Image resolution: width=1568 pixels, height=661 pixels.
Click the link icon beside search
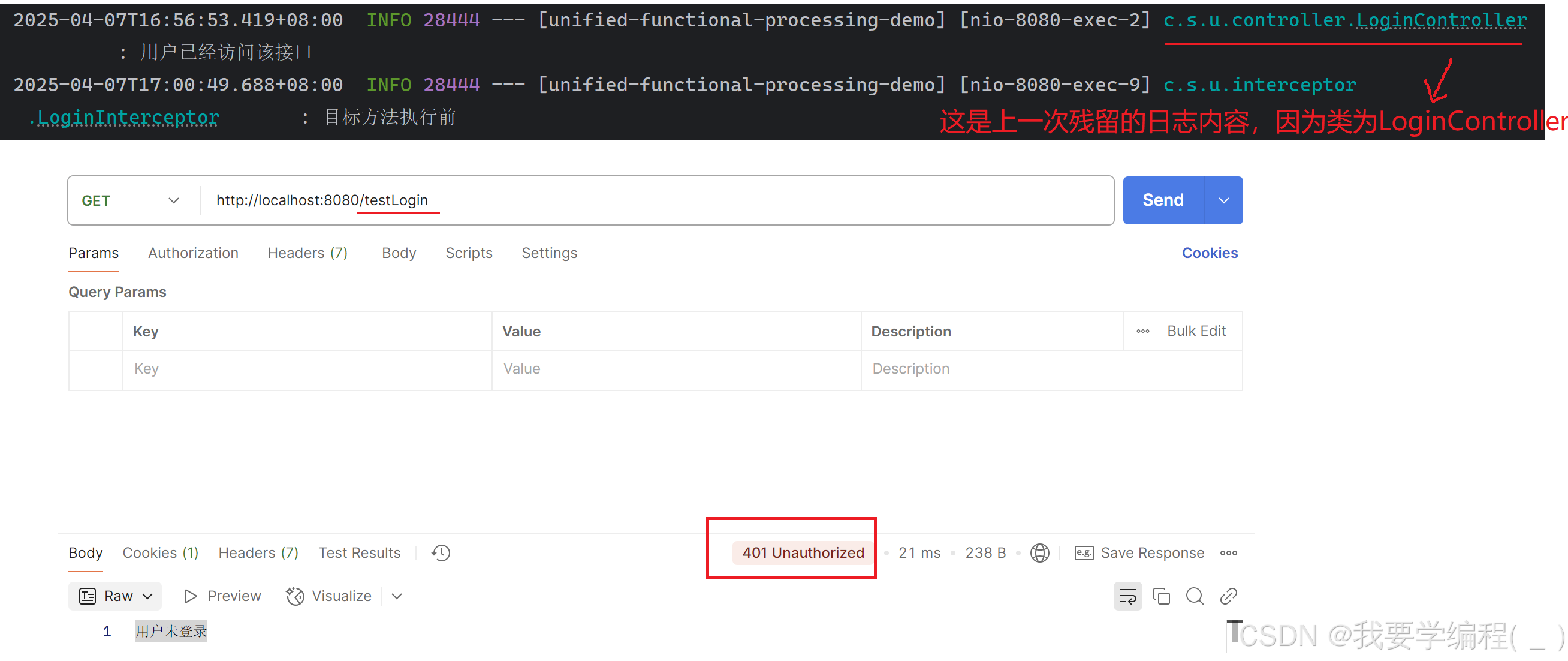(1228, 596)
